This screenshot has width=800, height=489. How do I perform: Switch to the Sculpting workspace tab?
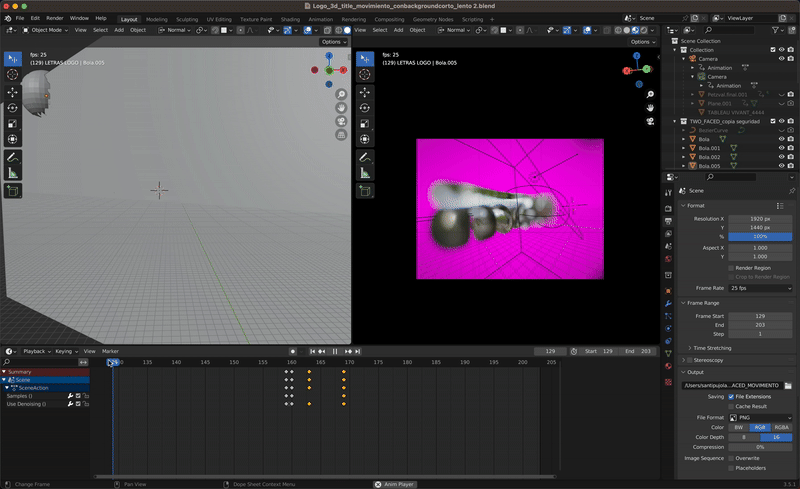click(x=187, y=19)
